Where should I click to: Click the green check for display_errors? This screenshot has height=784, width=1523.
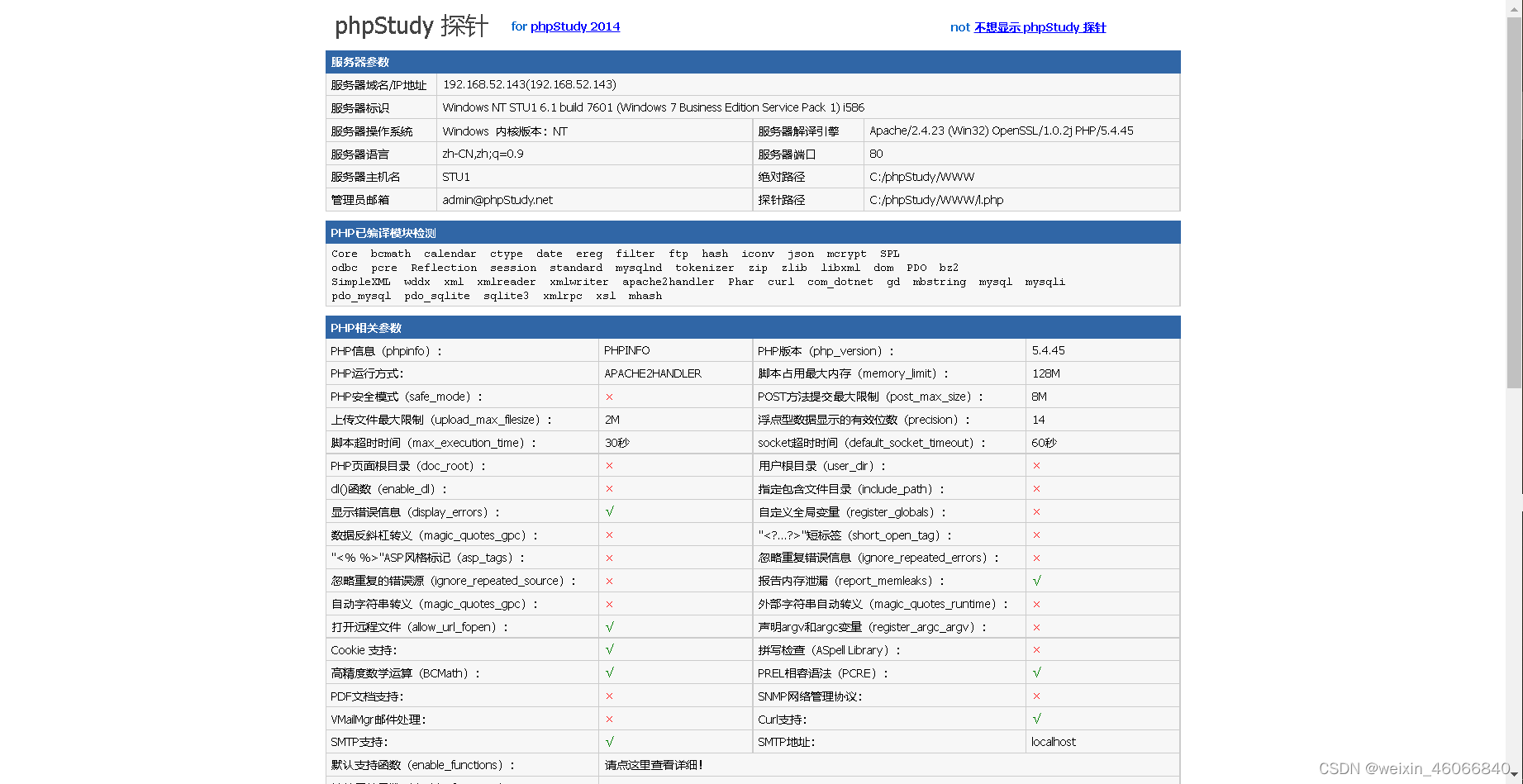click(x=610, y=512)
